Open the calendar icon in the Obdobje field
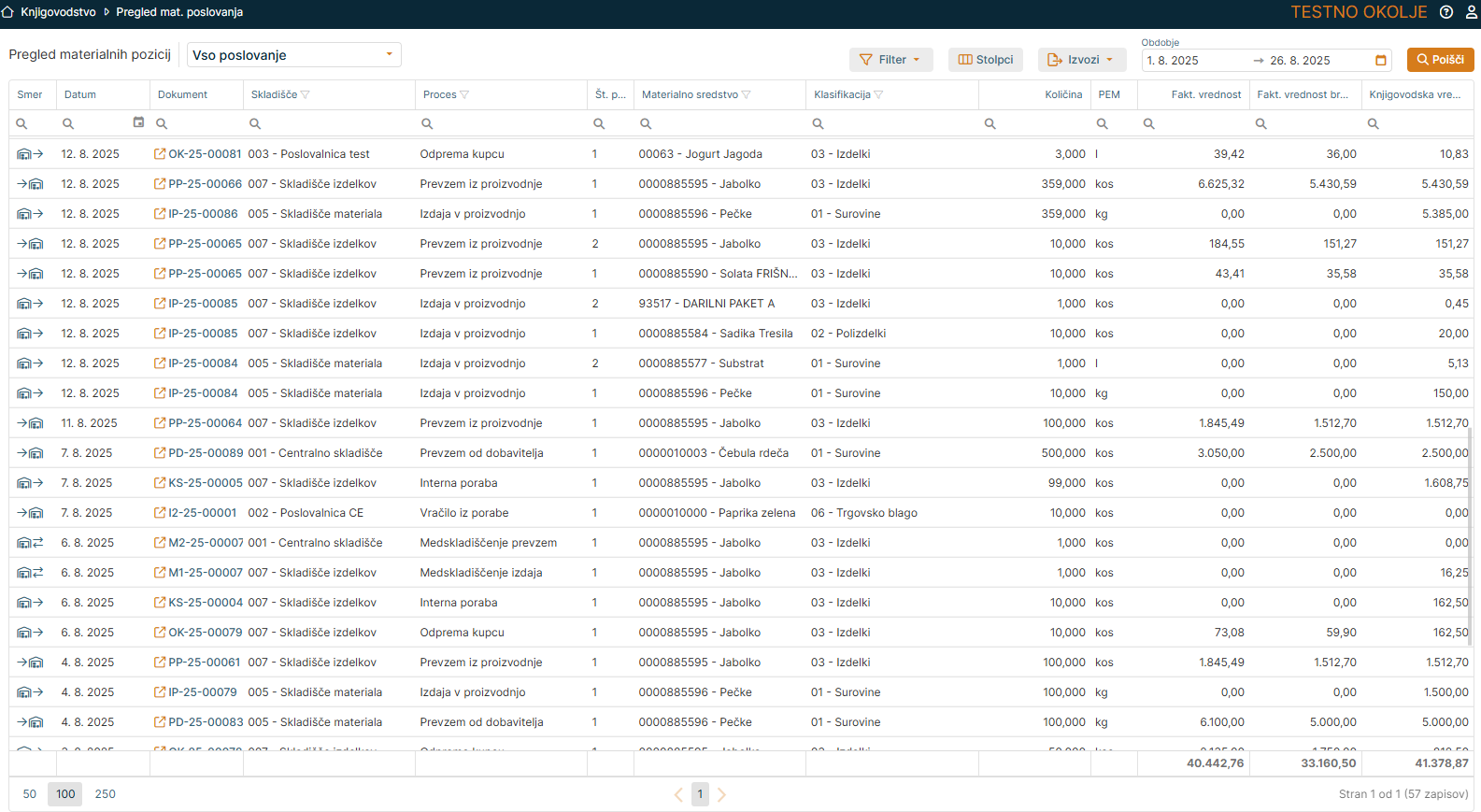1481x812 pixels. click(x=1380, y=61)
